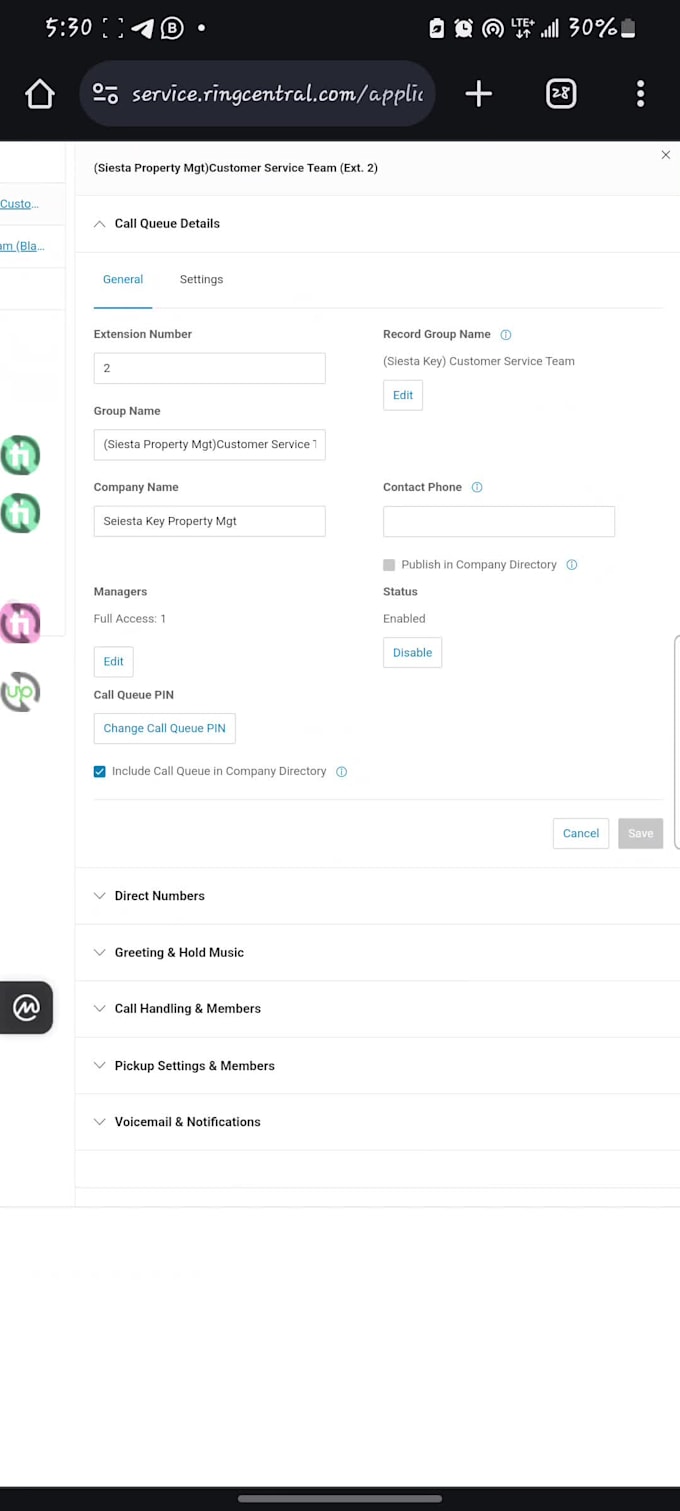The height and width of the screenshot is (1511, 680).
Task: Tap the floating CoinMarketCap-style icon button
Action: (x=26, y=1008)
